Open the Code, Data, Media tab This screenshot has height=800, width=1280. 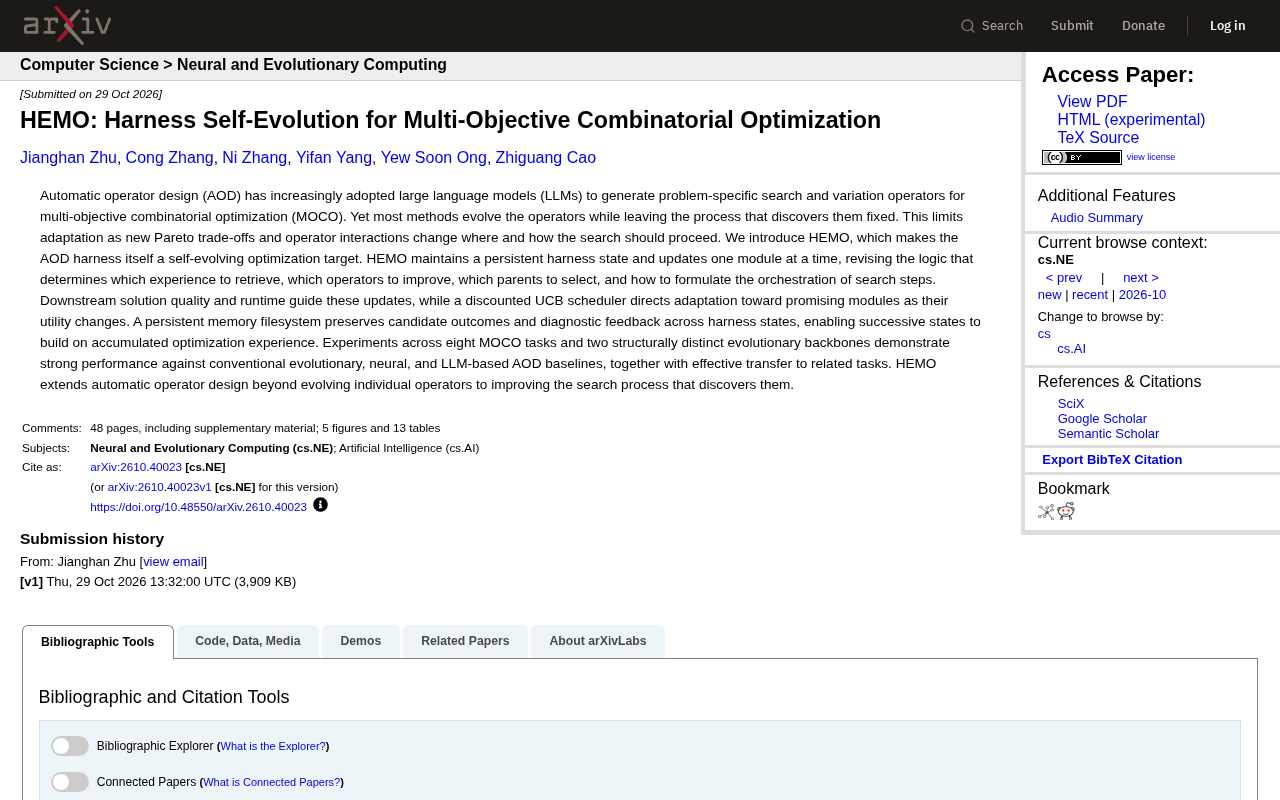[x=248, y=641]
